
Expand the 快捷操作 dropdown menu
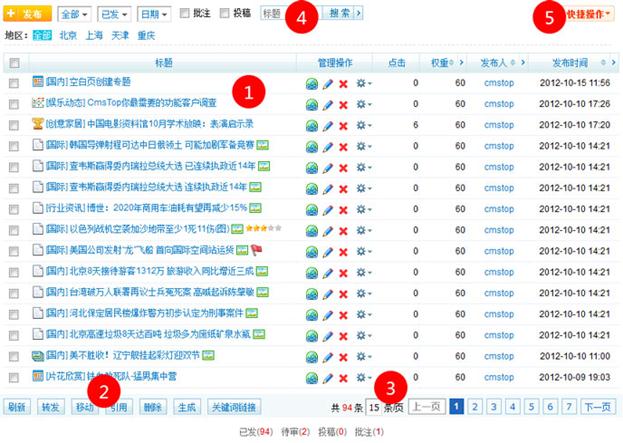tap(590, 14)
